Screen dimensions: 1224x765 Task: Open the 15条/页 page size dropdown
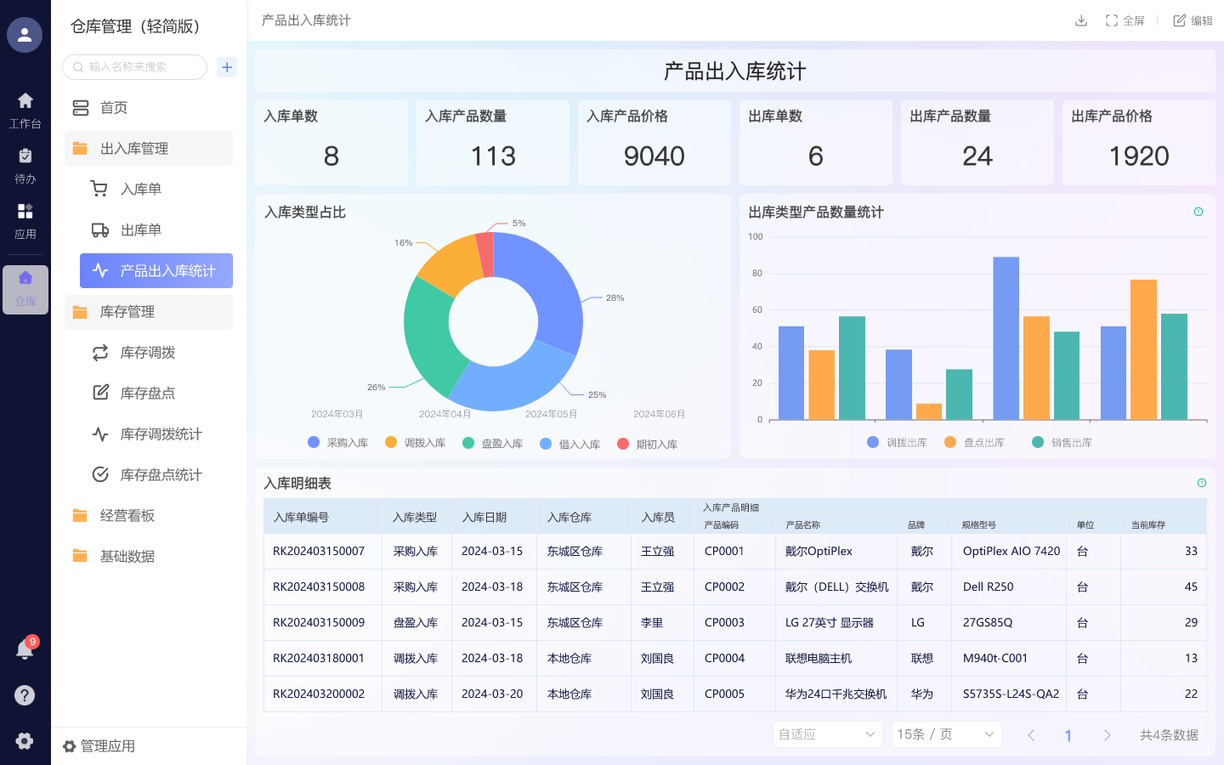(x=946, y=734)
